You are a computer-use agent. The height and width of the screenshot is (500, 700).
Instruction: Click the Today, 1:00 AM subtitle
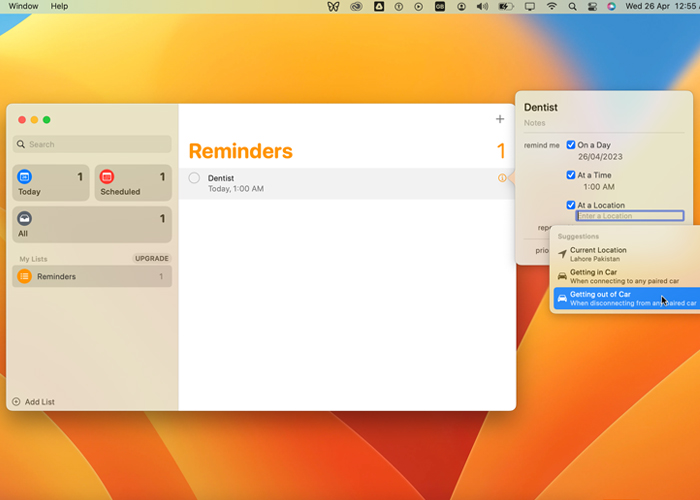pyautogui.click(x=236, y=189)
